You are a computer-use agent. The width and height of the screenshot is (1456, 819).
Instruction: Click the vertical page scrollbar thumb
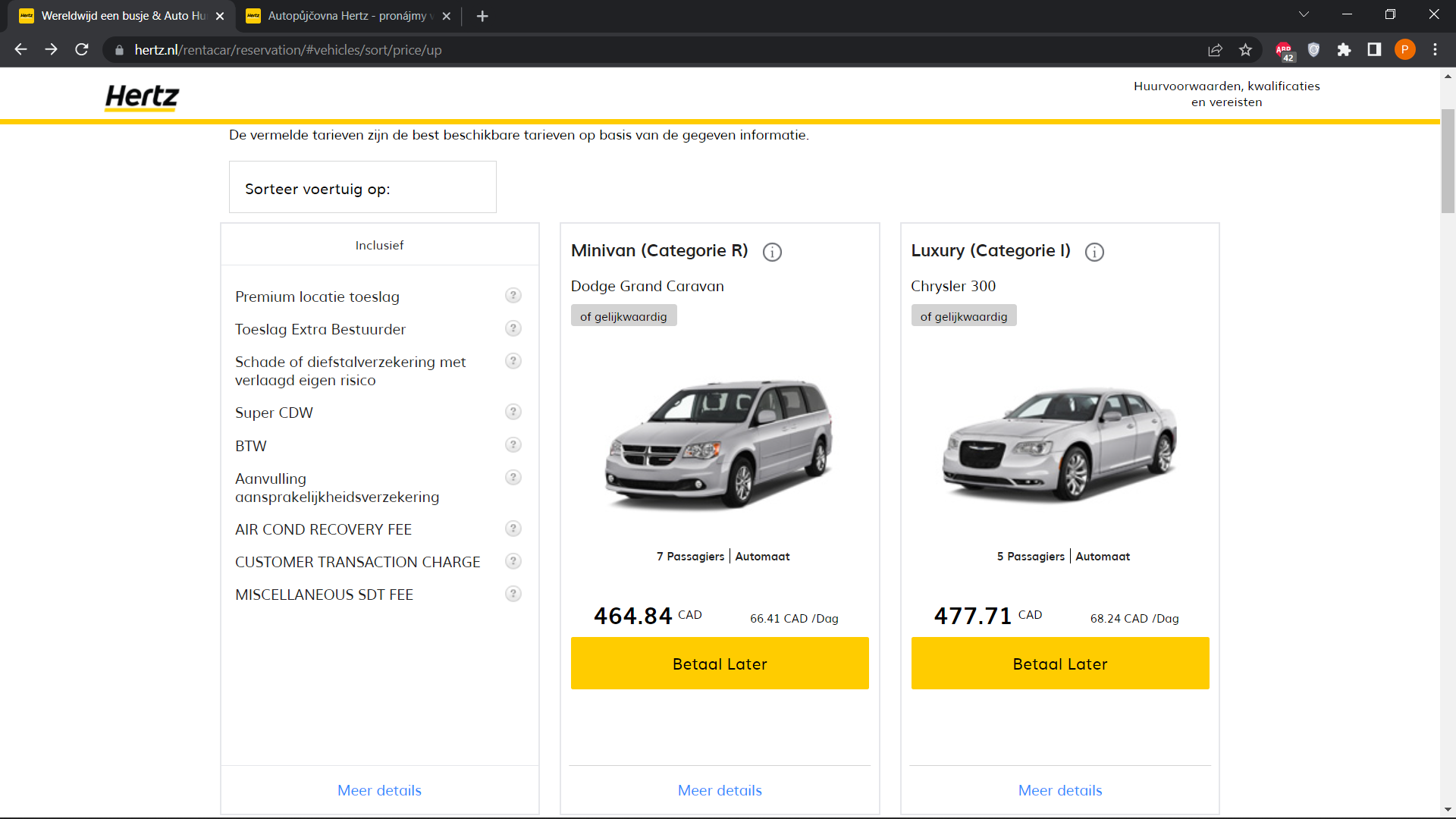click(x=1448, y=161)
